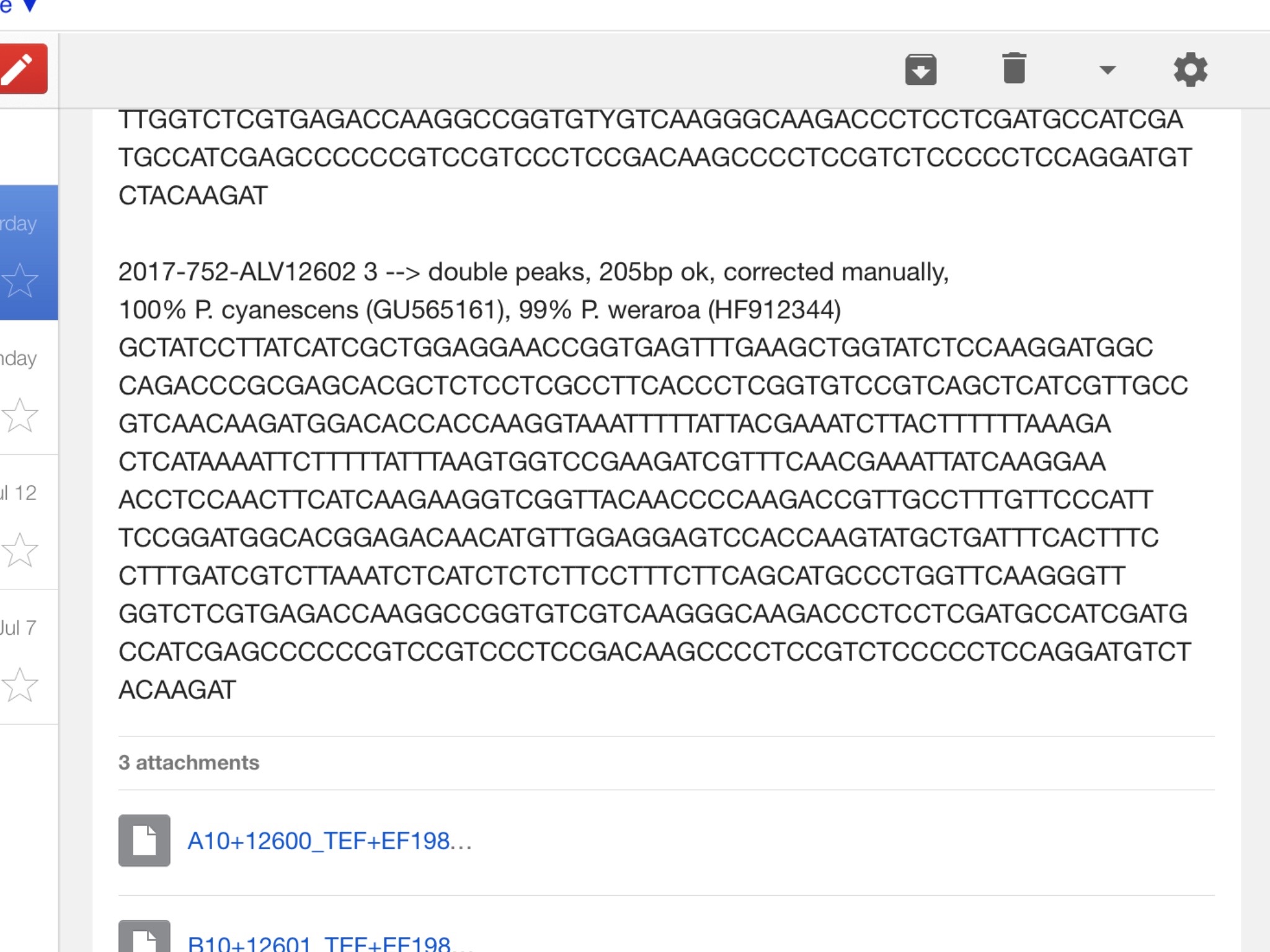Open the settings gear icon

(1191, 69)
